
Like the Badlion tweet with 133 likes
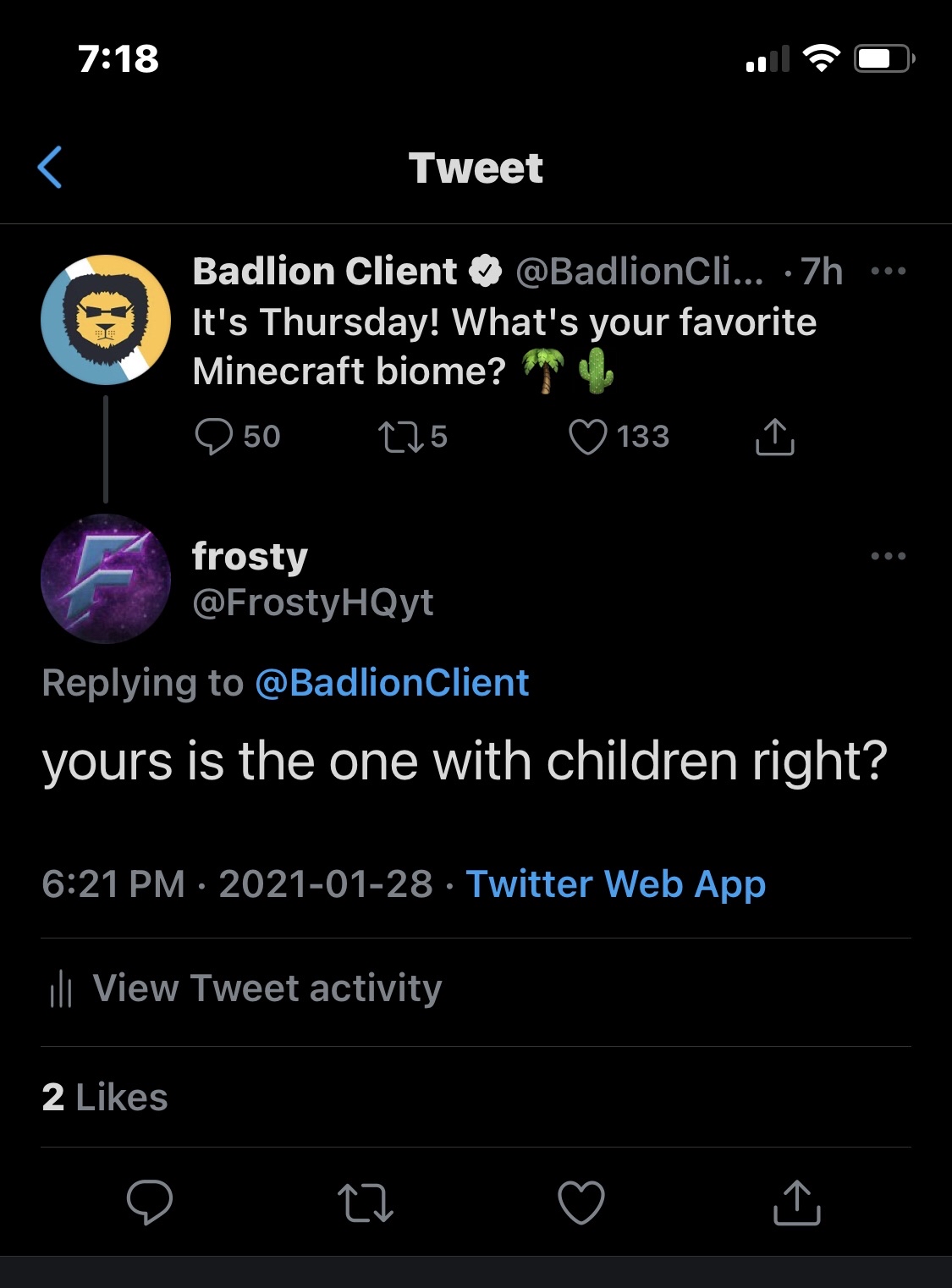619,437
